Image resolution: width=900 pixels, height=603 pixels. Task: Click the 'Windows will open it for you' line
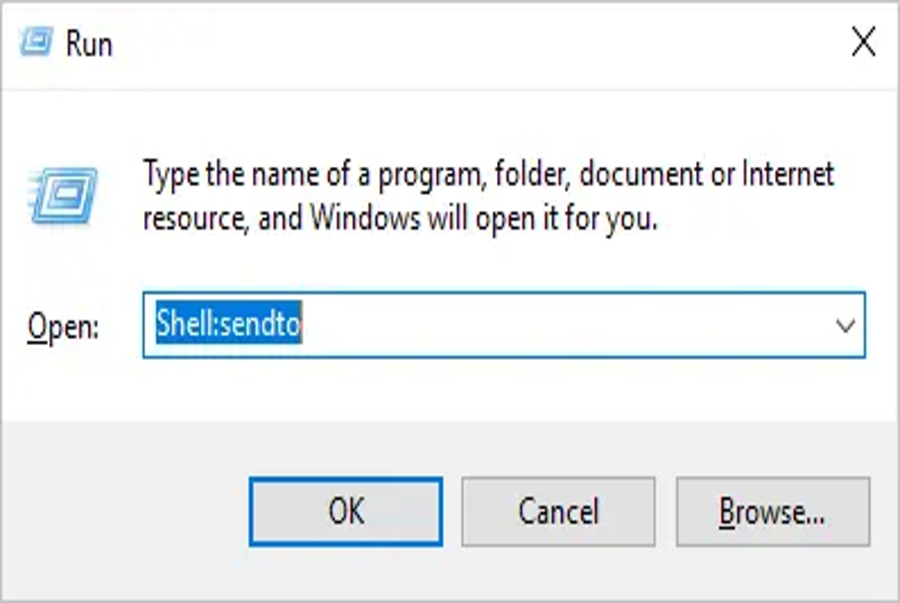click(x=483, y=218)
